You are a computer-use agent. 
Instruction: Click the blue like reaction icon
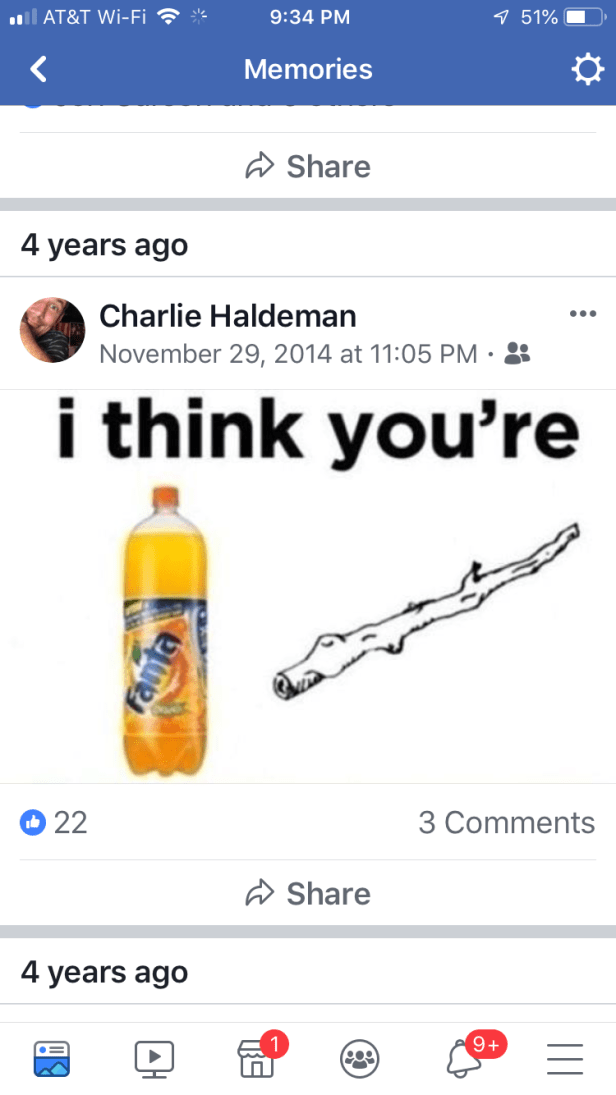click(33, 822)
